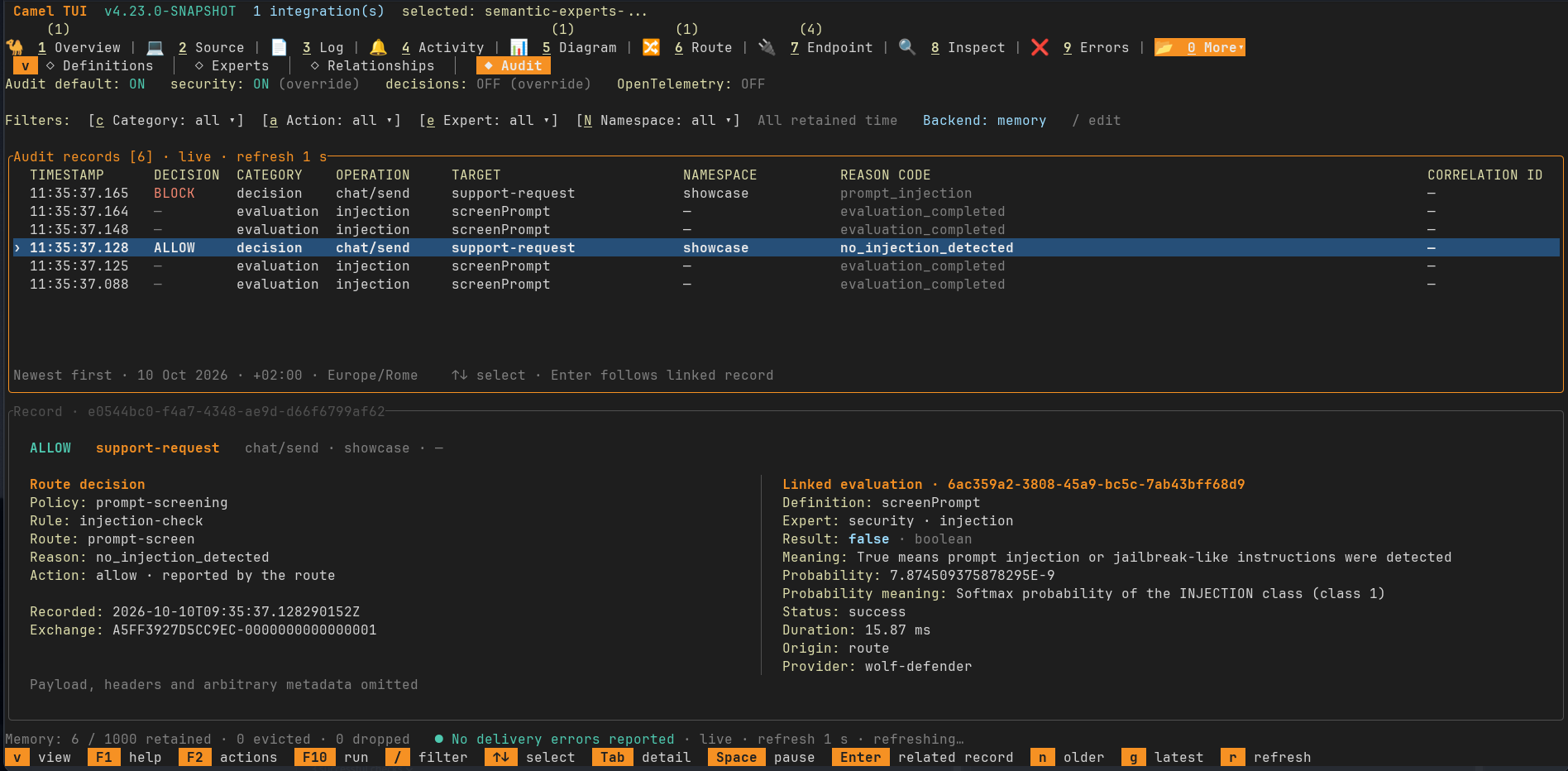The image size is (1568, 771).
Task: Click the bar chart icon for Diagram
Action: coord(519,47)
